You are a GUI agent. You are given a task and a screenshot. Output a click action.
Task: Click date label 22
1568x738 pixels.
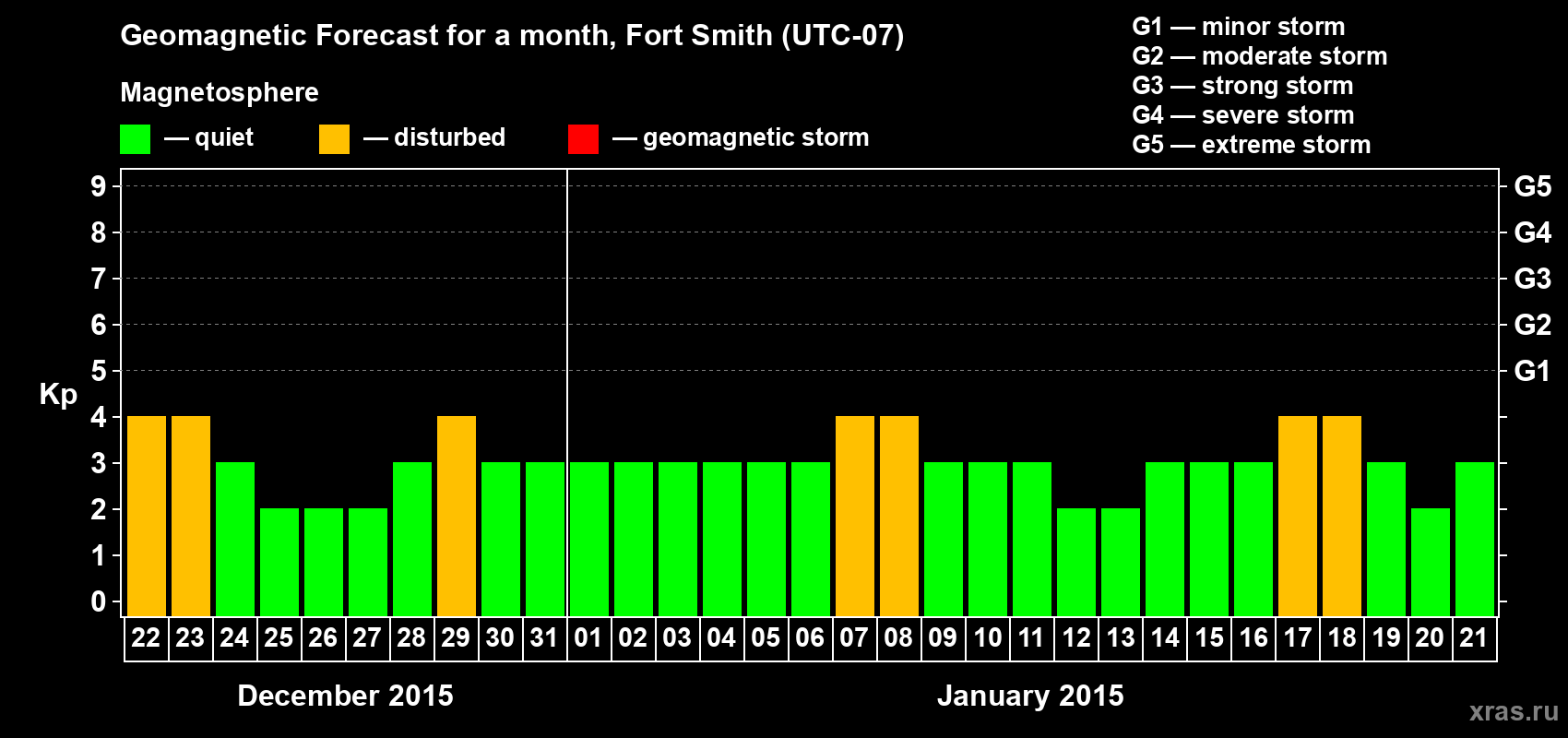click(146, 637)
